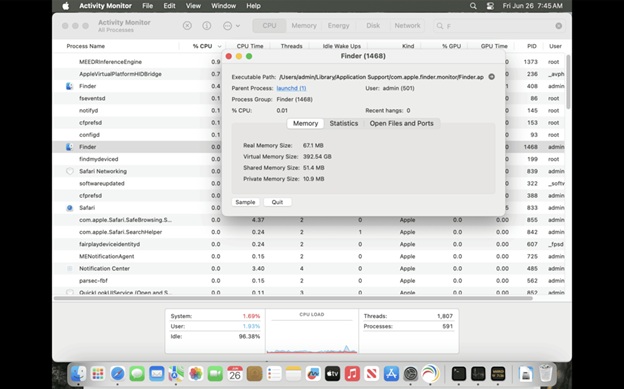Open Photos from the Dock
Viewport: 624px width, 389px height.
195,374
